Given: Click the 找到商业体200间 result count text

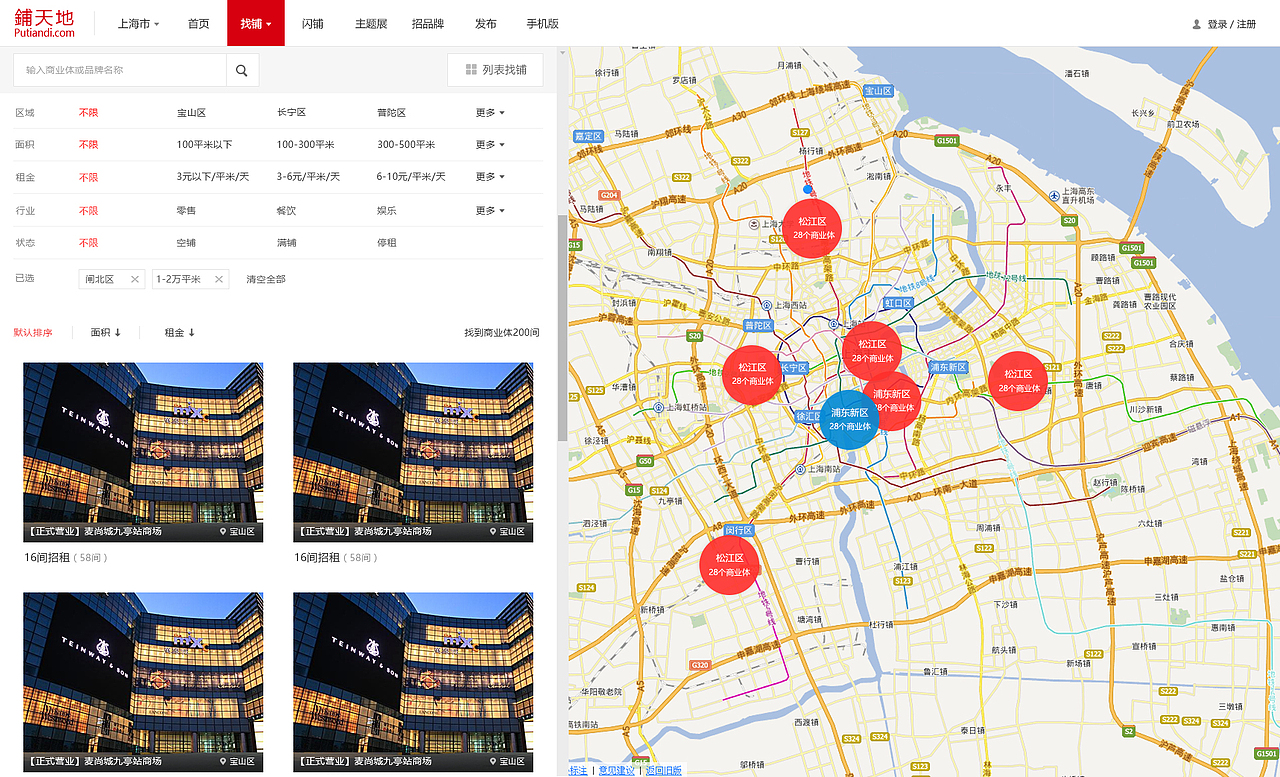Looking at the screenshot, I should pos(502,332).
